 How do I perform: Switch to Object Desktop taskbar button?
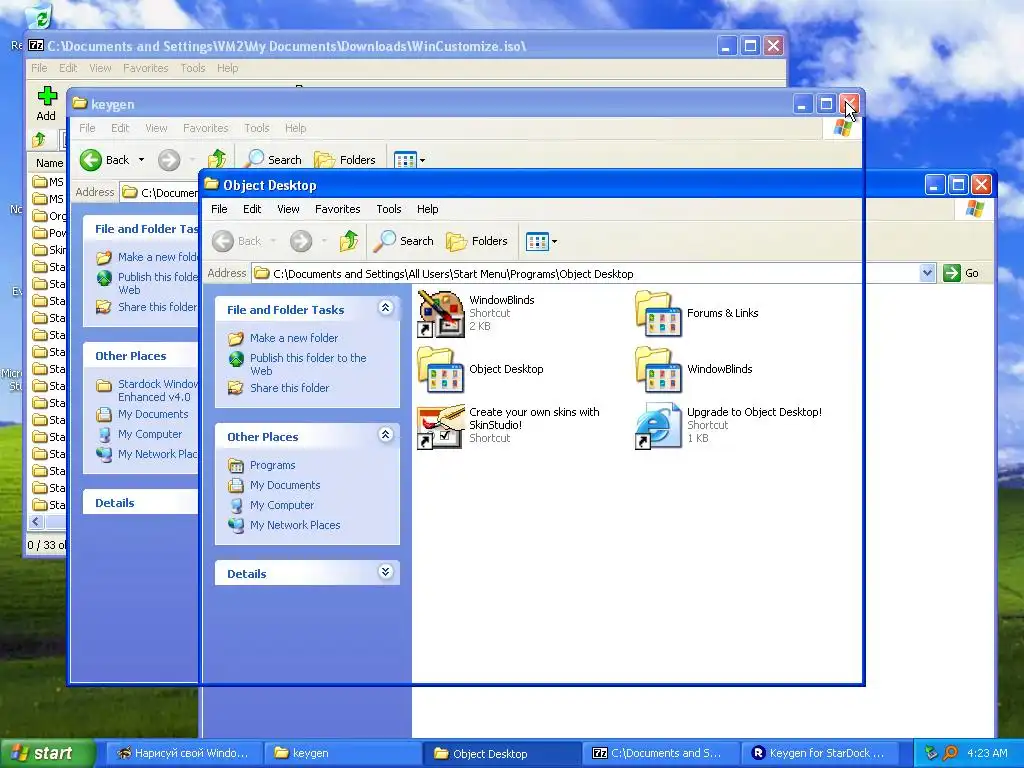[503, 753]
